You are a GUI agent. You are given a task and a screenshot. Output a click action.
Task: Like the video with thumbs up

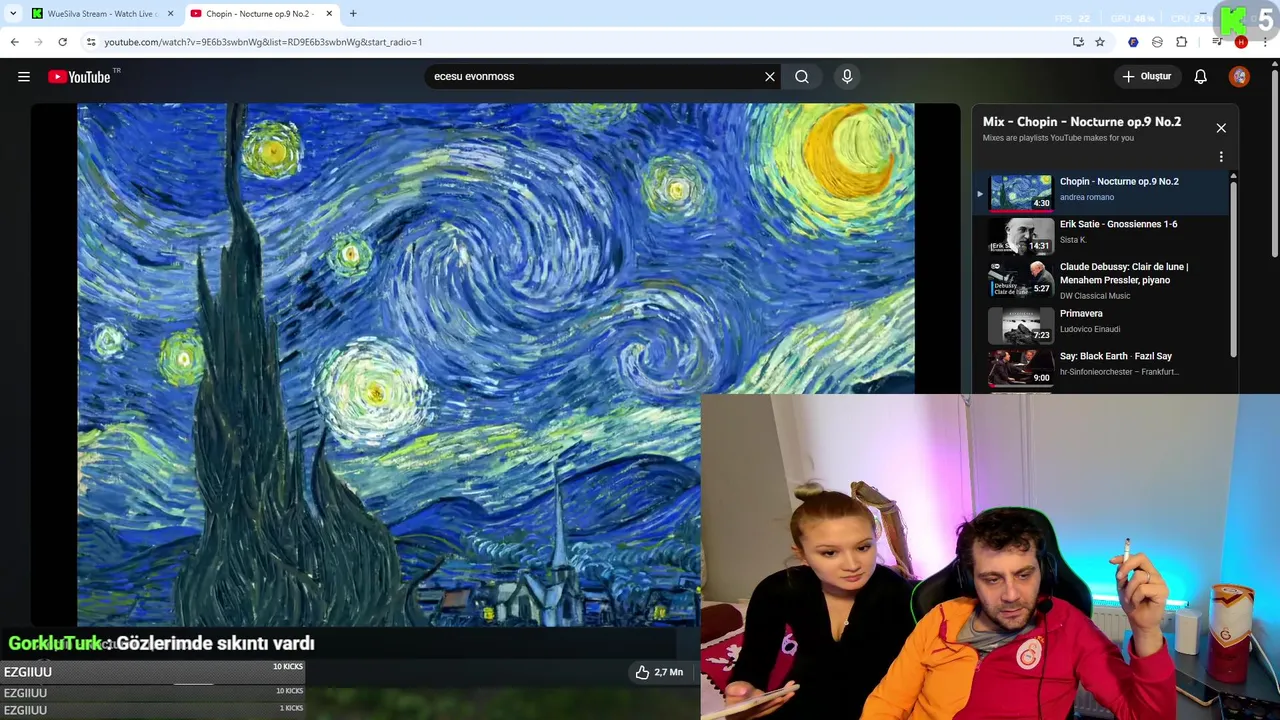(642, 672)
